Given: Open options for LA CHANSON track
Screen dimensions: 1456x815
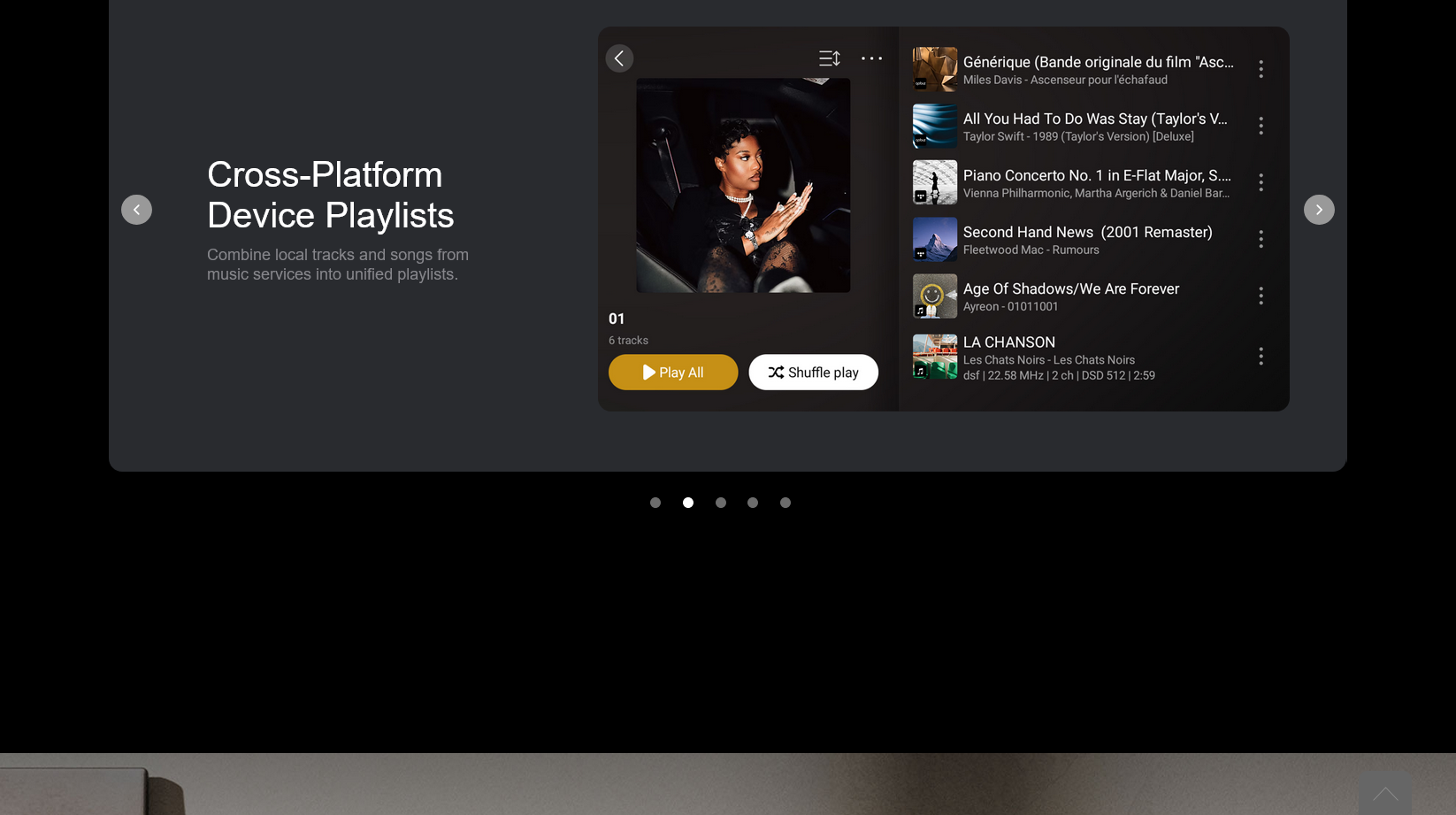Looking at the screenshot, I should [x=1261, y=357].
